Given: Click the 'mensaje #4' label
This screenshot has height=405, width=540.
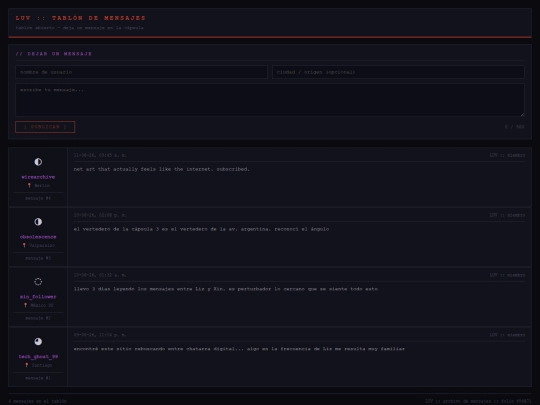Looking at the screenshot, I should tap(38, 198).
